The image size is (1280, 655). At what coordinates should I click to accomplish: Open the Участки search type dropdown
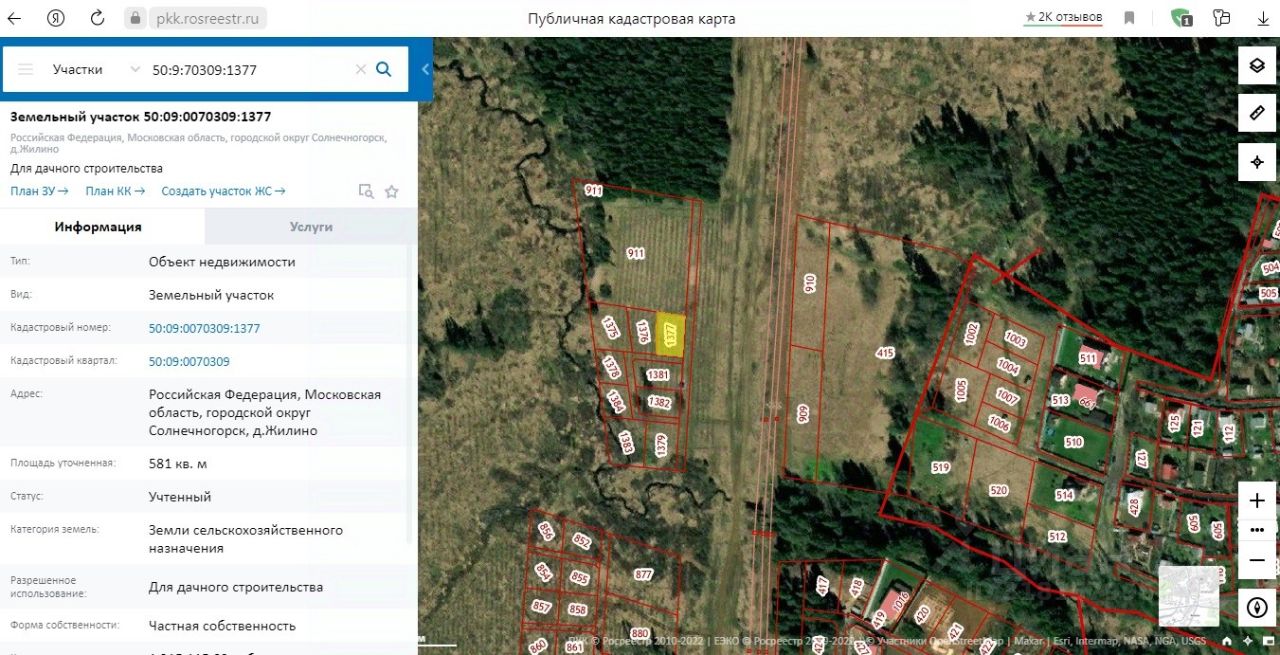point(97,69)
